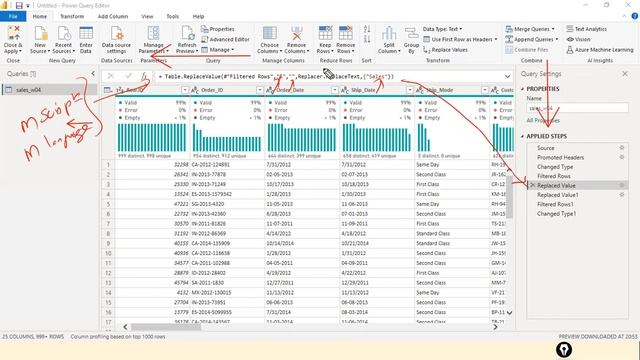Open the Help question mark icon
Viewport: 640px width, 360px height.
(635, 16)
